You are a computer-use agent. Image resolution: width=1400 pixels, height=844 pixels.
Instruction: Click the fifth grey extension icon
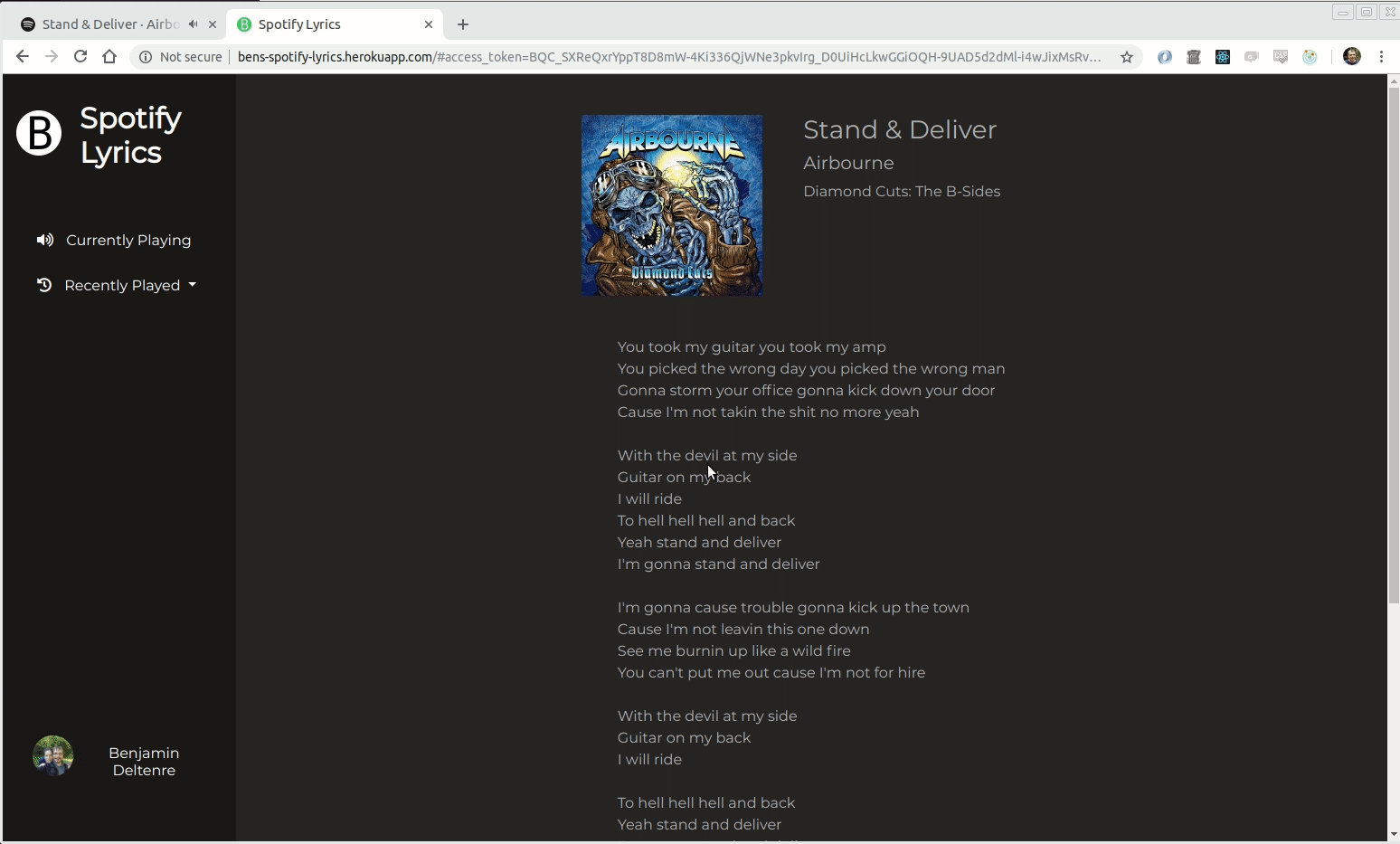(x=1281, y=57)
